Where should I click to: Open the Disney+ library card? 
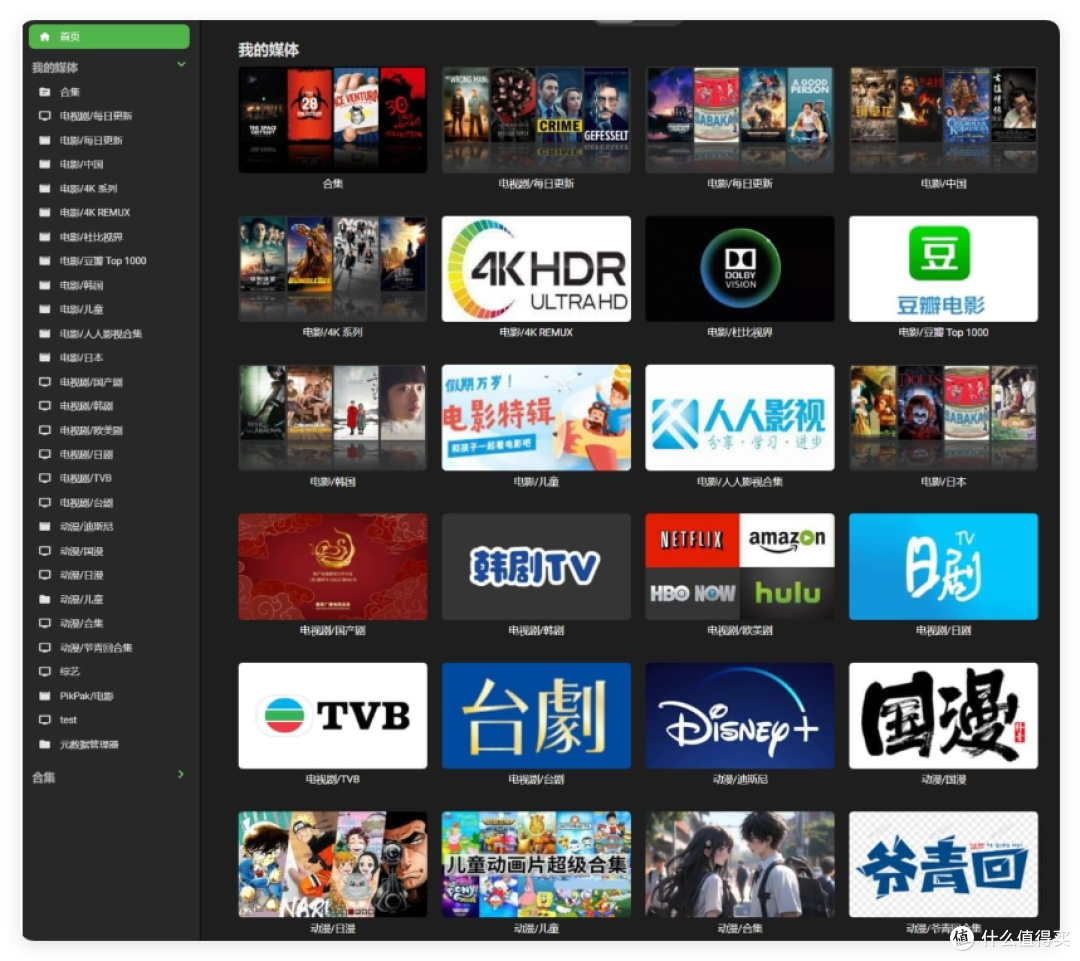click(x=740, y=715)
